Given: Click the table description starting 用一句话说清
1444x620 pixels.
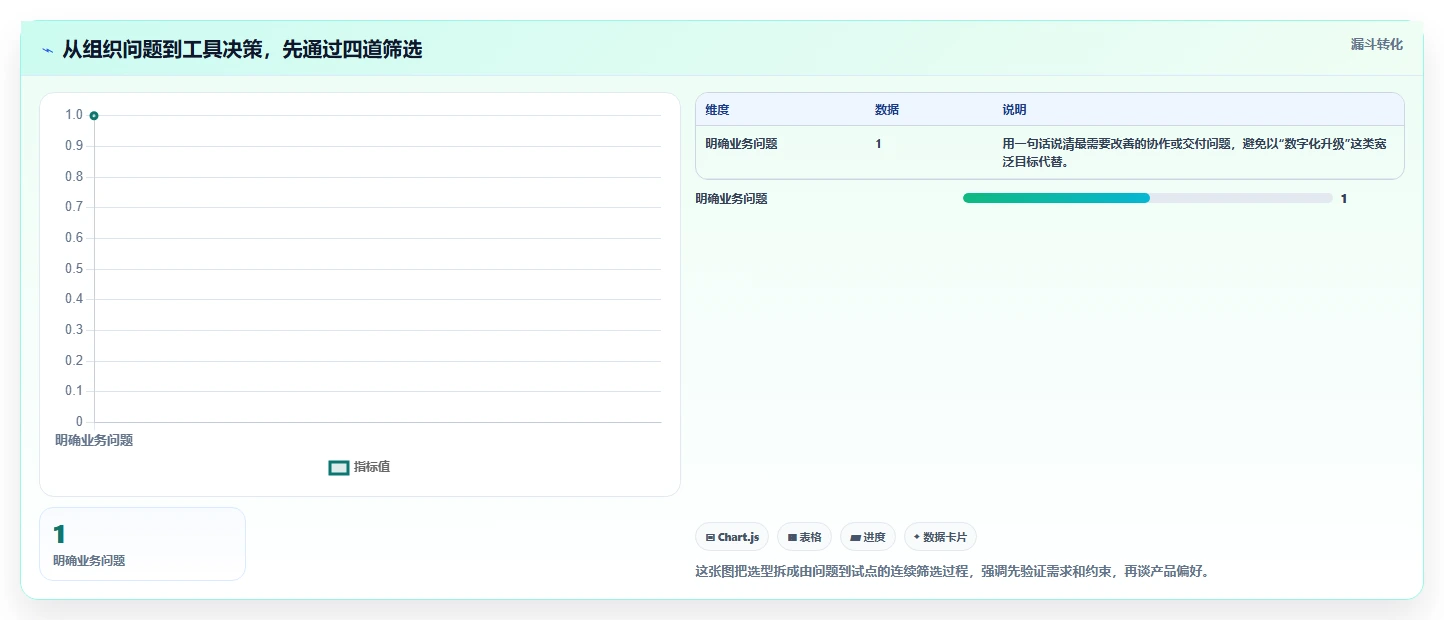Looking at the screenshot, I should pos(1194,153).
